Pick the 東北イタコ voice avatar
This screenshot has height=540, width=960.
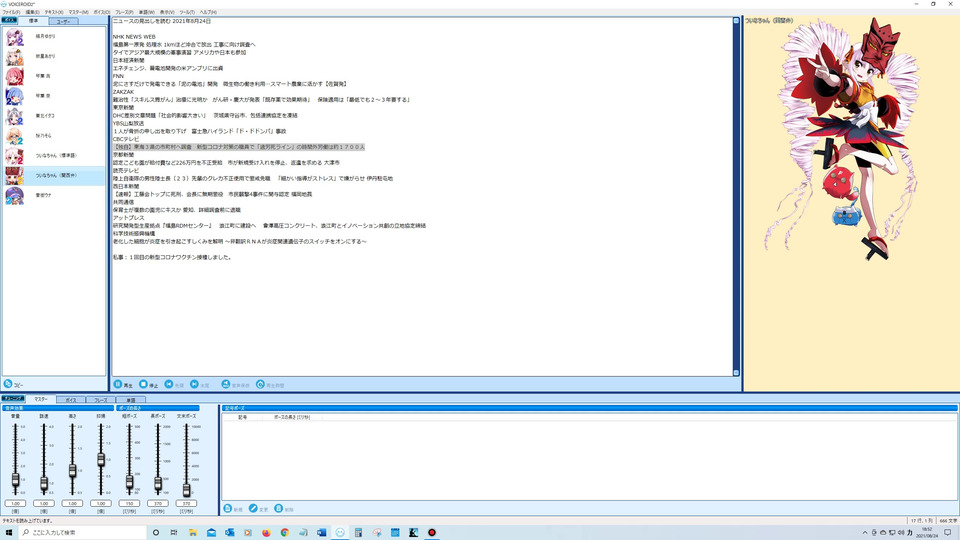pos(15,116)
